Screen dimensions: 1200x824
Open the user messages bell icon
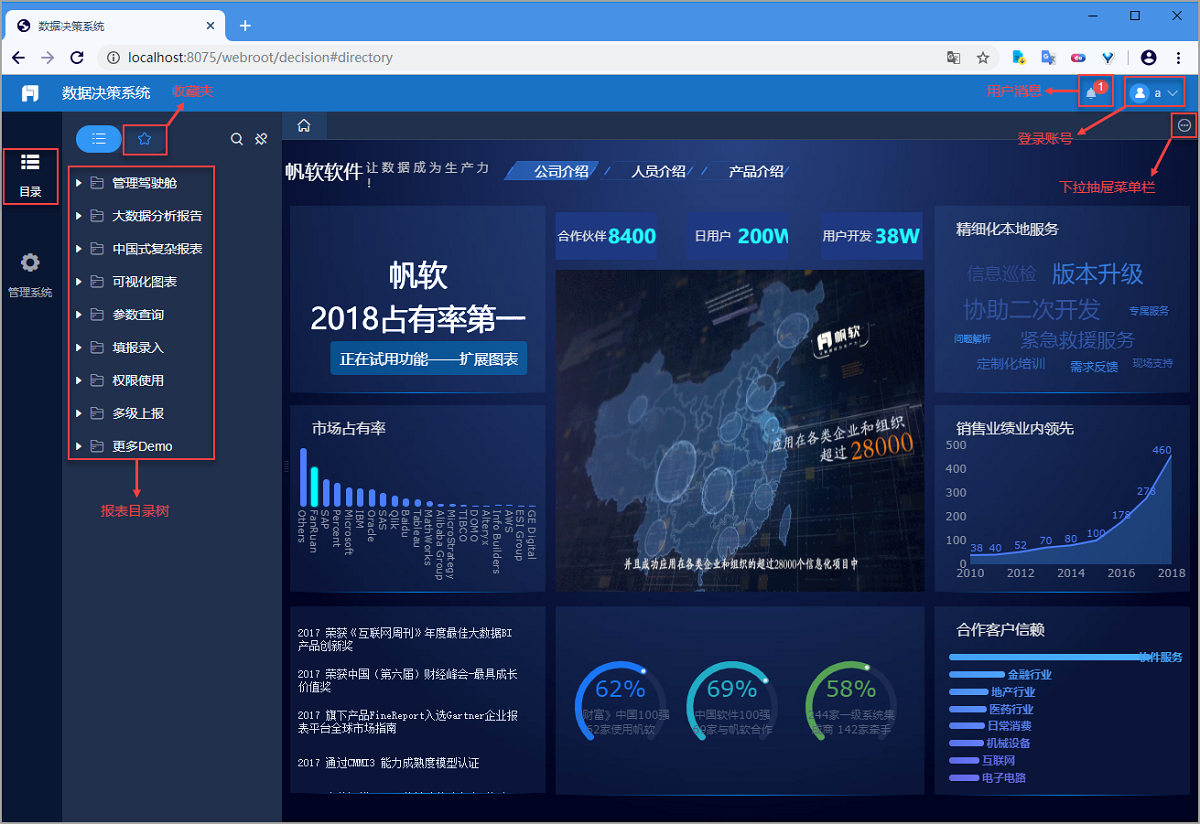(x=1091, y=93)
